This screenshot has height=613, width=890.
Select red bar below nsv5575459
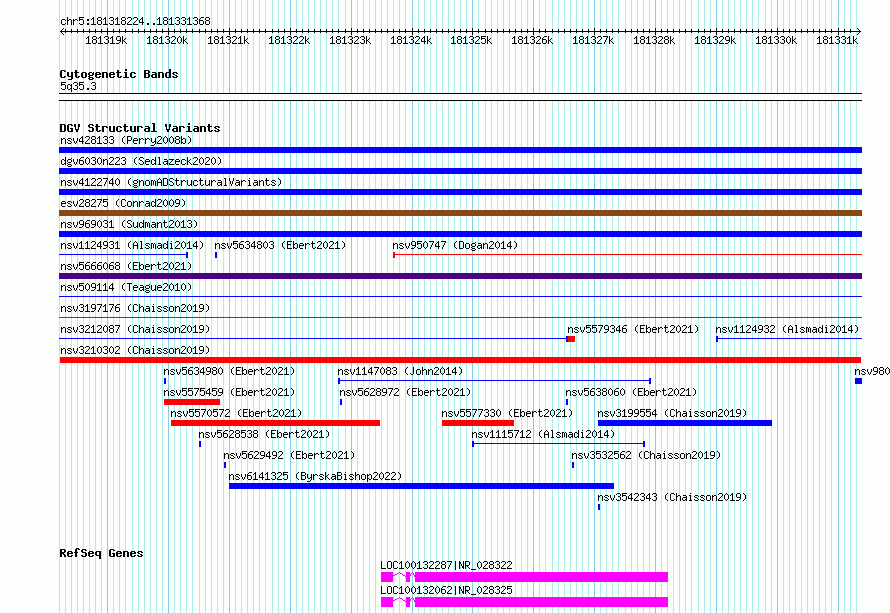[x=192, y=402]
